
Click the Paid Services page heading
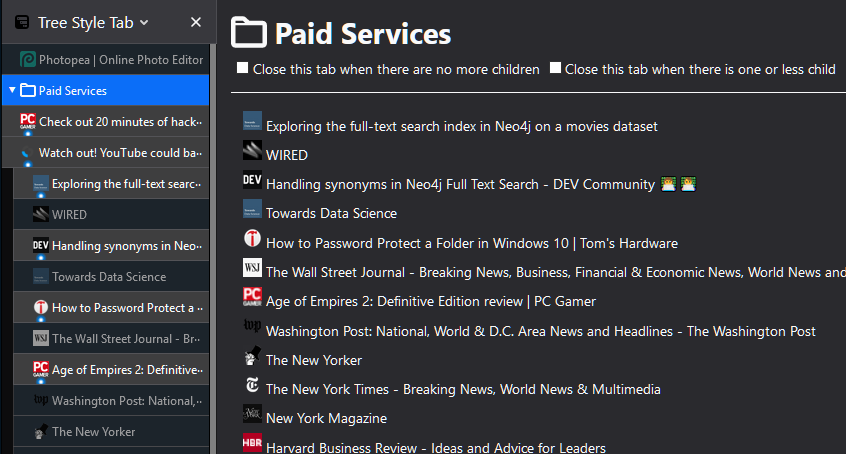click(363, 33)
